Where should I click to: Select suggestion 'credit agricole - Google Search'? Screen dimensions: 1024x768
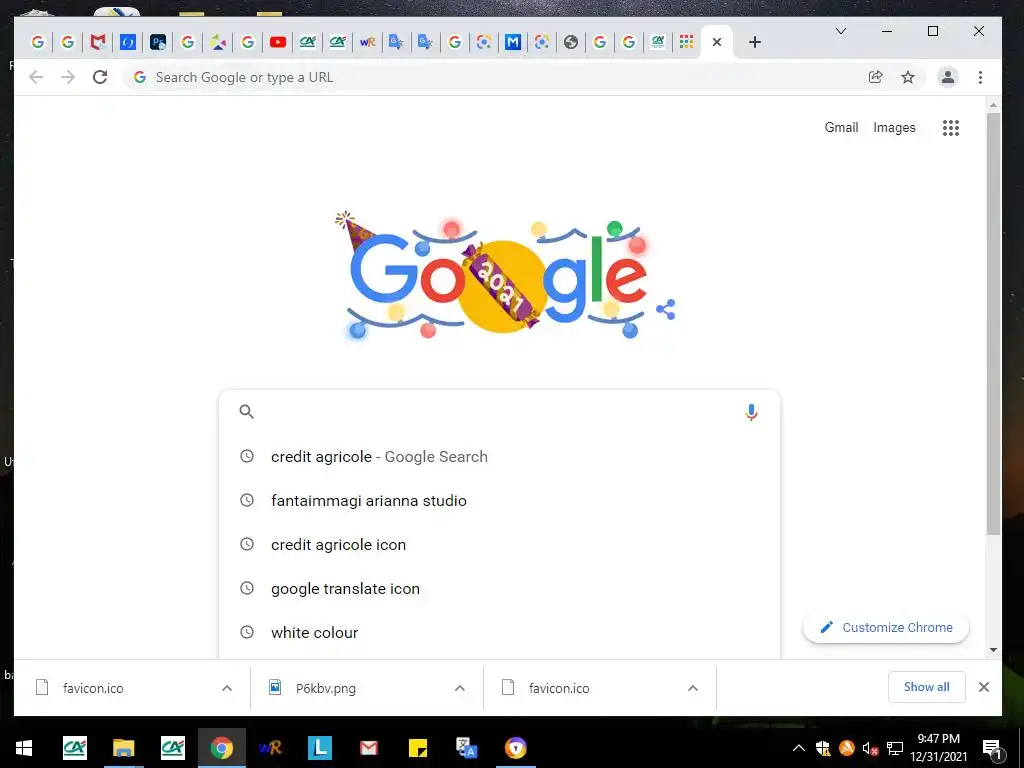[500, 456]
